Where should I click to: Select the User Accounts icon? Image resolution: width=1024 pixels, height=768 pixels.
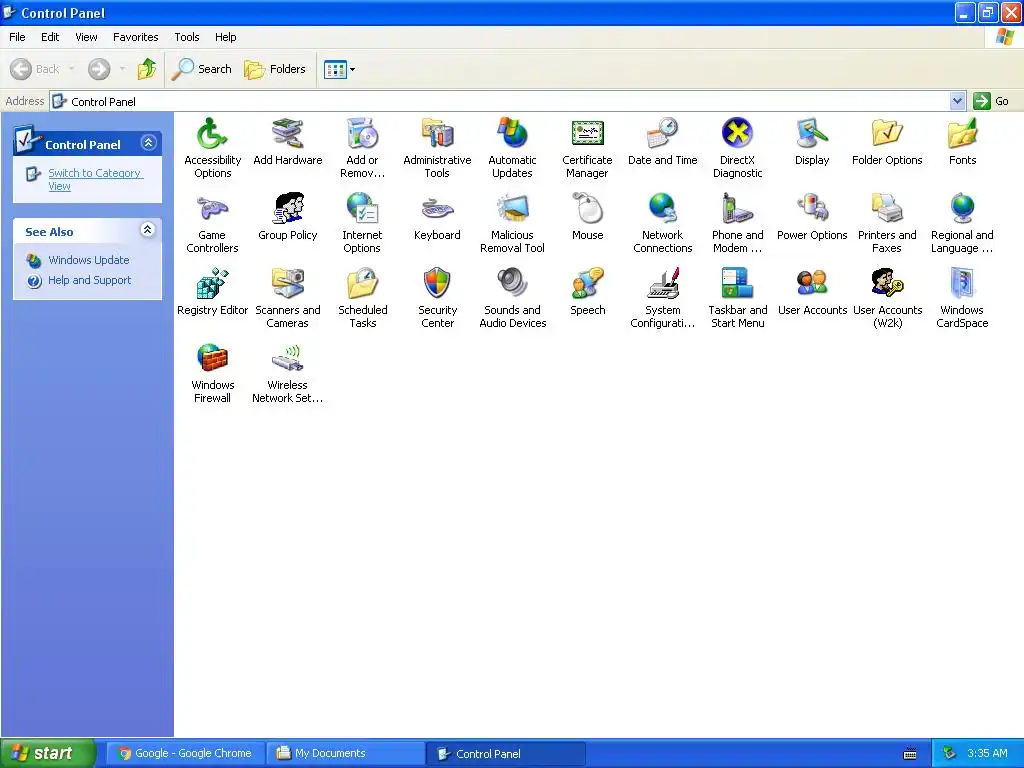[812, 285]
